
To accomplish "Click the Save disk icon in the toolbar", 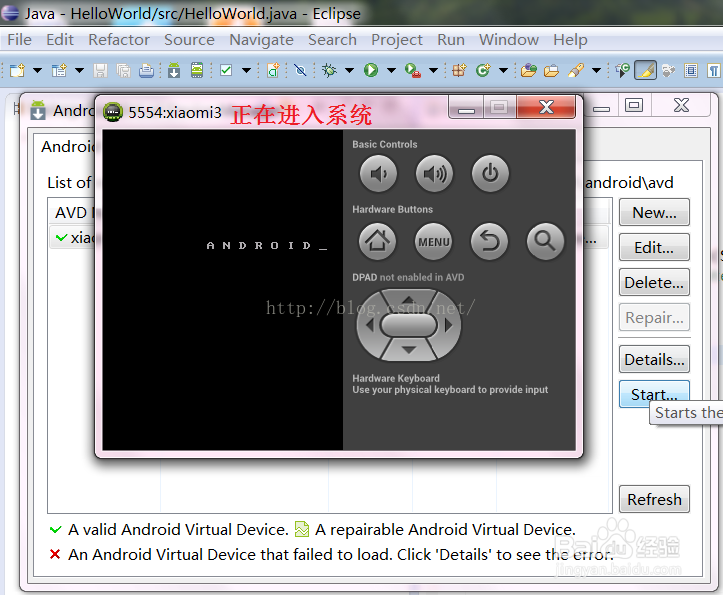I will [x=100, y=71].
